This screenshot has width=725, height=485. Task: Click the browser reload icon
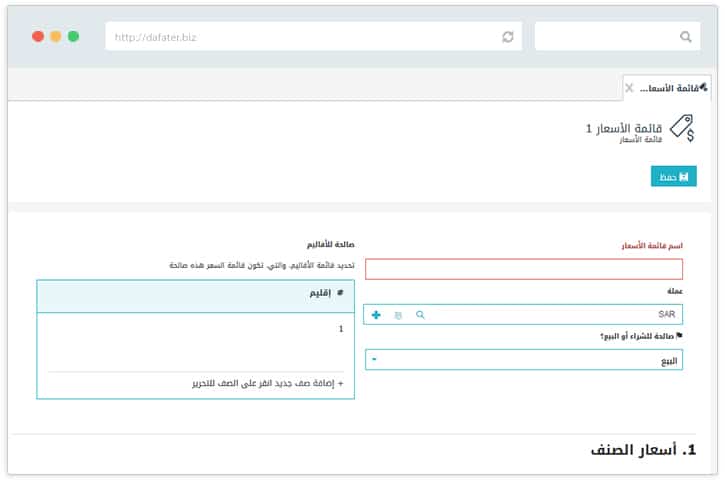point(508,37)
